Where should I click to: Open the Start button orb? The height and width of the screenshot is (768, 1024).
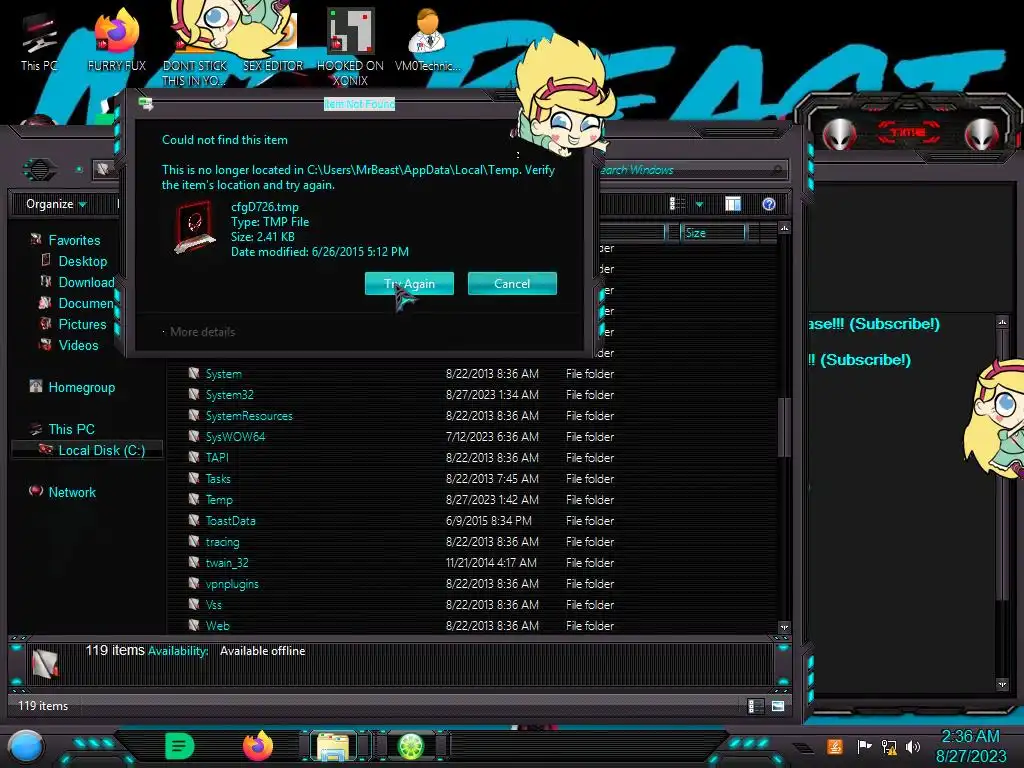[26, 747]
